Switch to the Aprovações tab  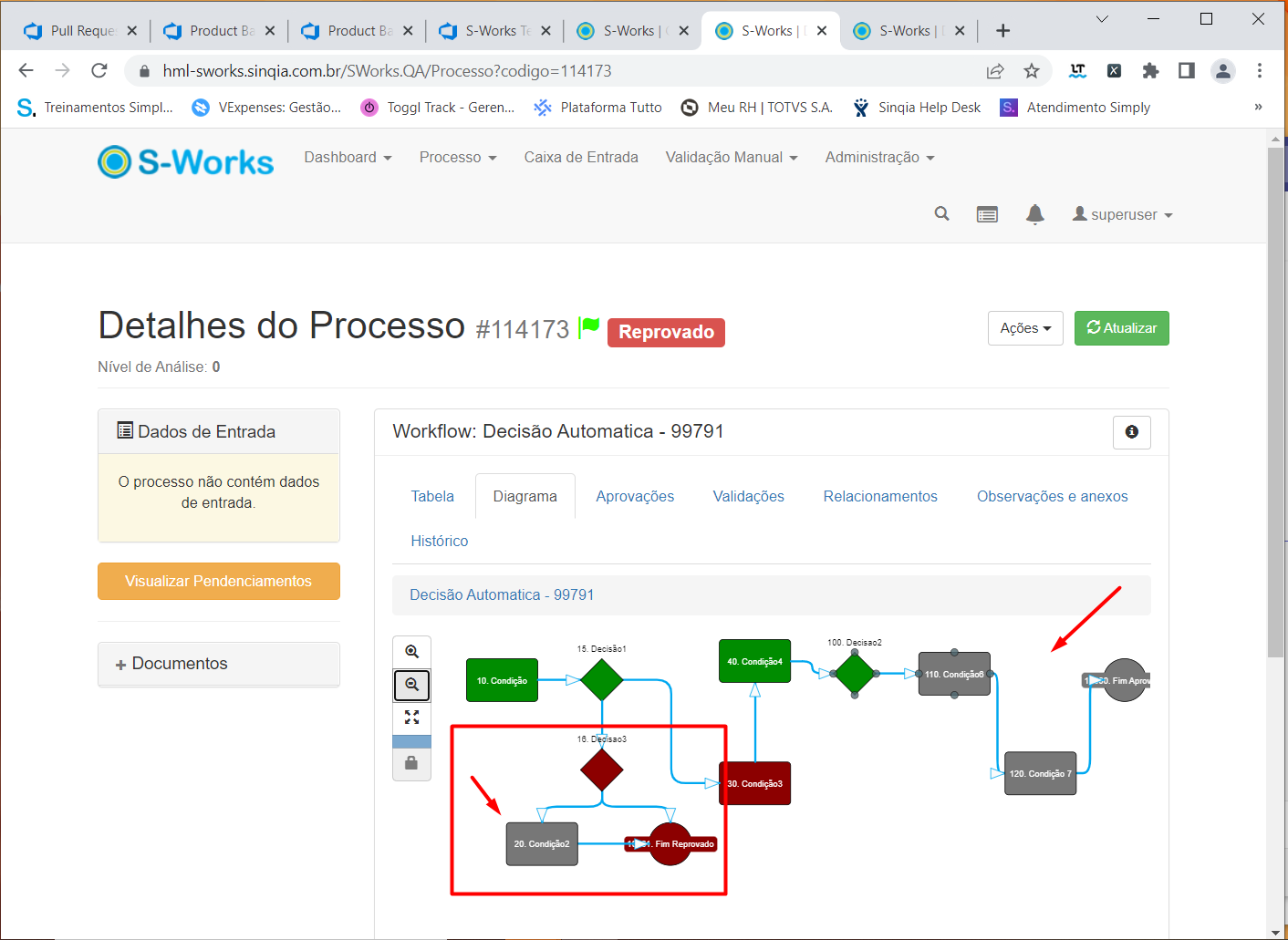pos(635,496)
